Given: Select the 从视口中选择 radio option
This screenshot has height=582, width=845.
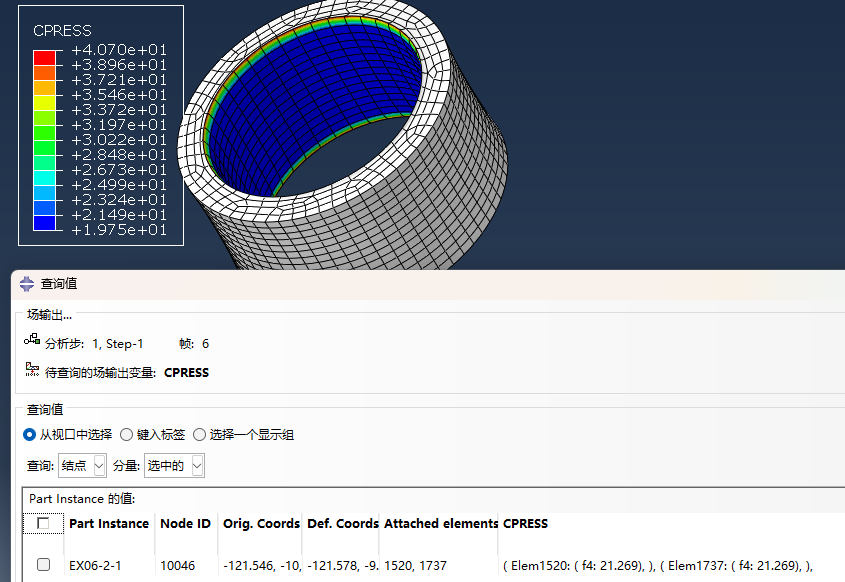Looking at the screenshot, I should click(30, 435).
